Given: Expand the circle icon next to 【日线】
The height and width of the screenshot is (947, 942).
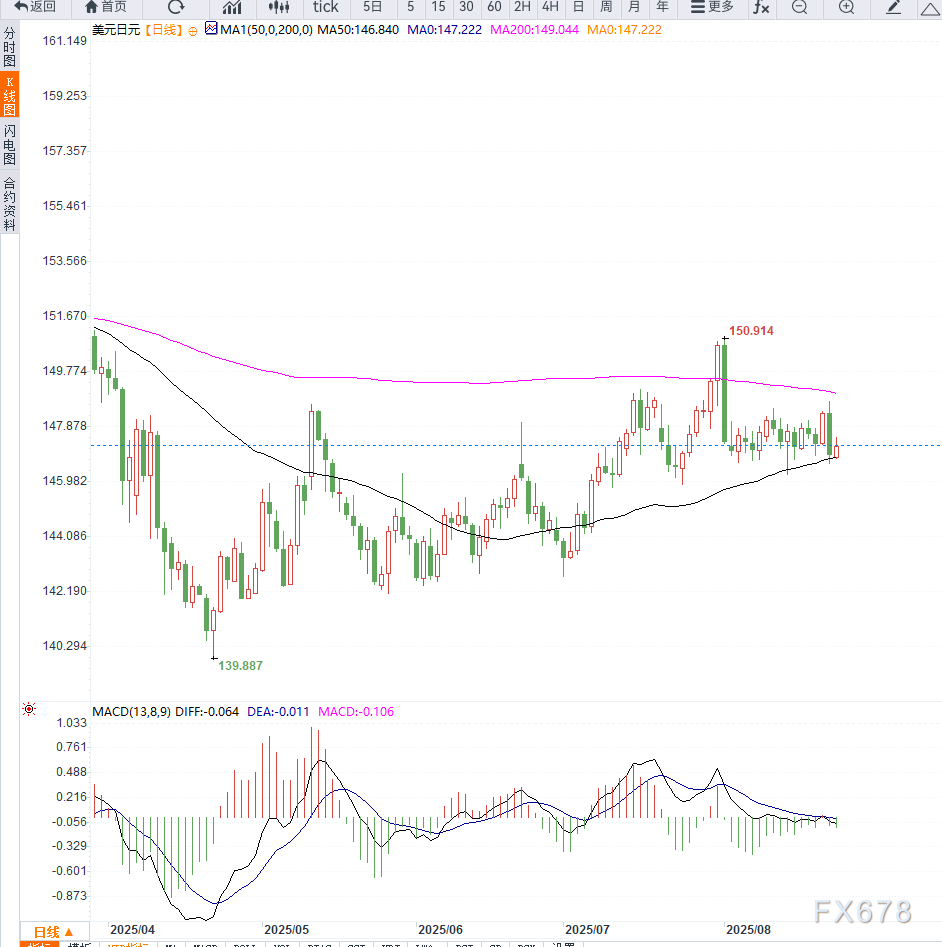Looking at the screenshot, I should [193, 30].
